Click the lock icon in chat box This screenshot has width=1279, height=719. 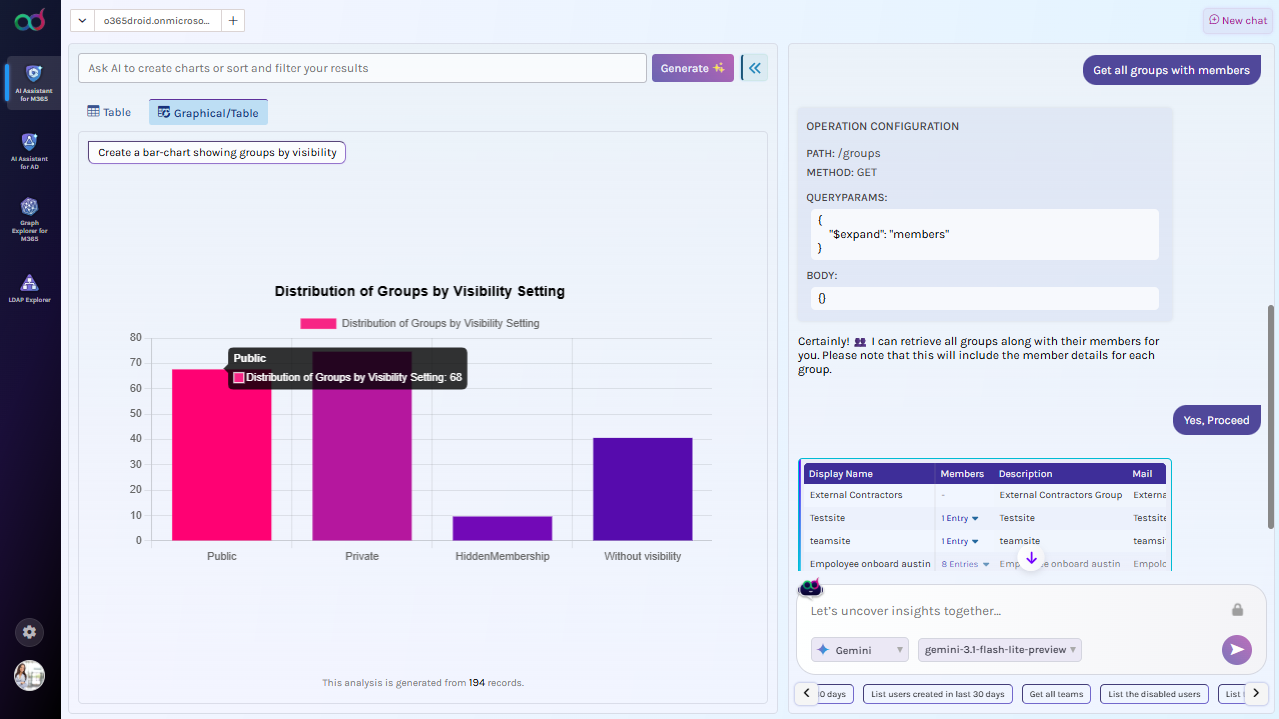(1237, 610)
